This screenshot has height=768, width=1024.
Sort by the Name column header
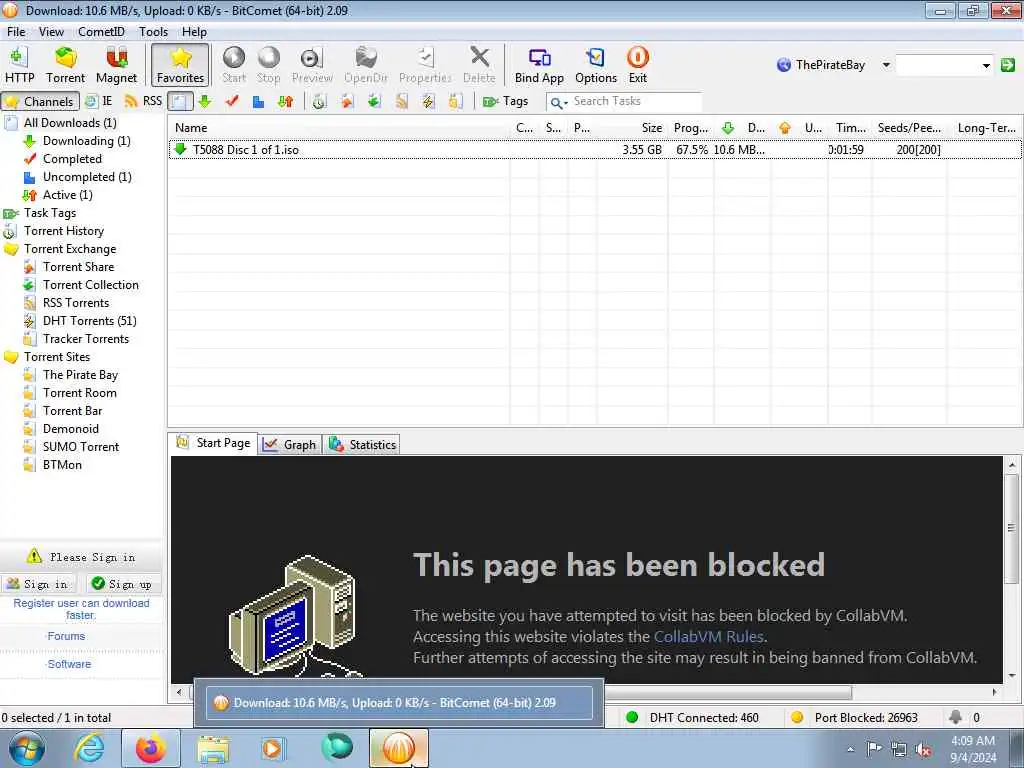point(339,128)
